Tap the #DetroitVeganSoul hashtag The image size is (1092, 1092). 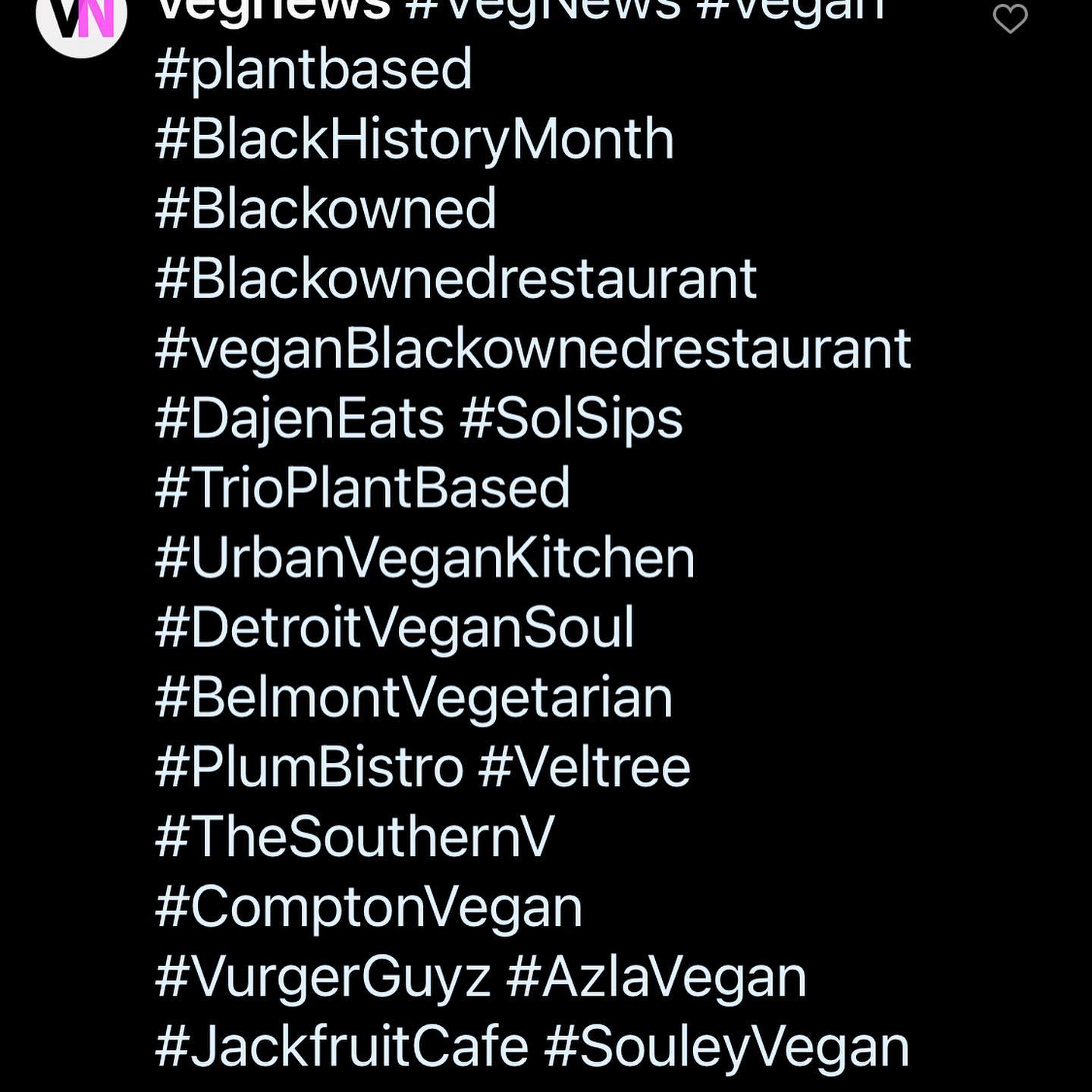point(394,628)
